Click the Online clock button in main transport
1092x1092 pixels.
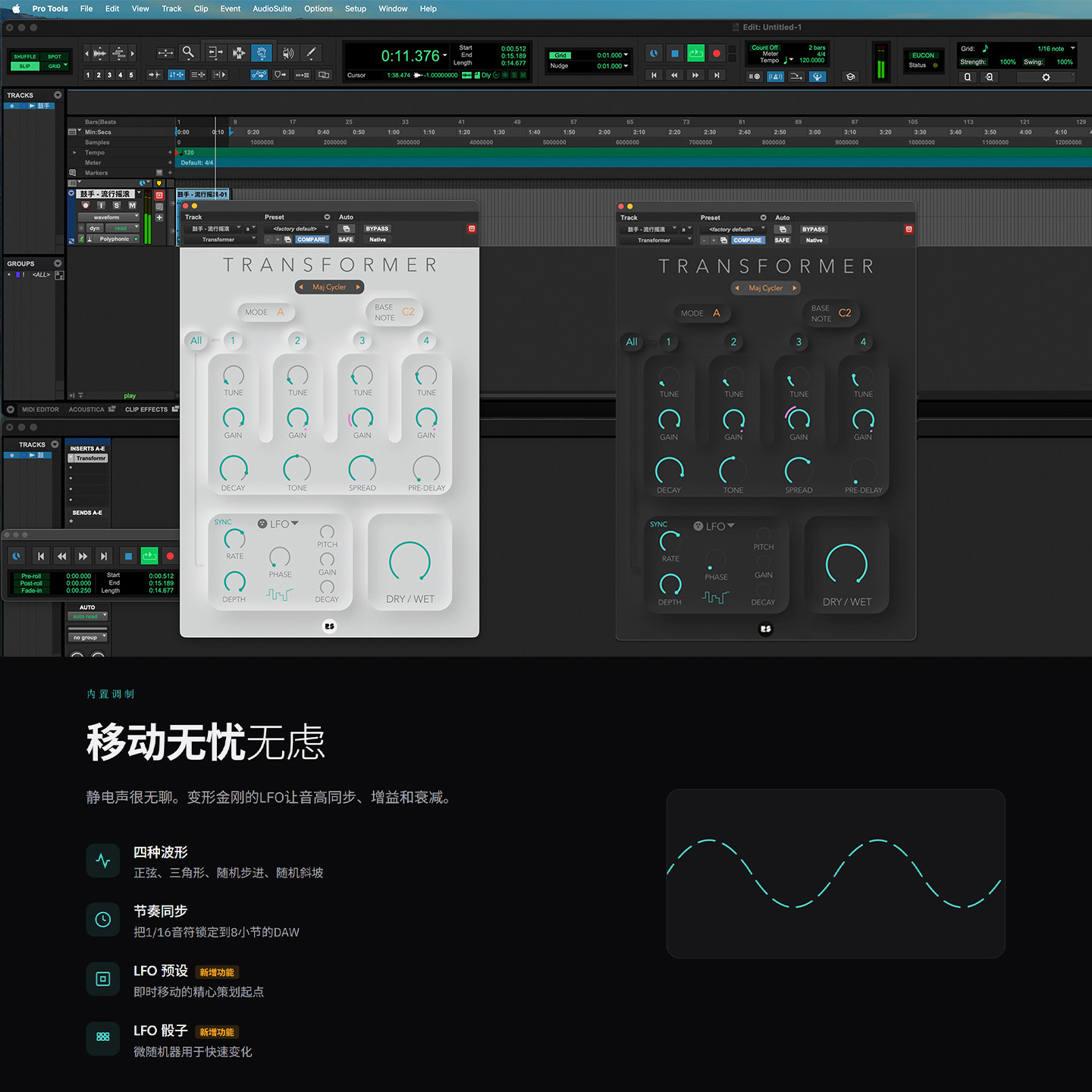(654, 54)
